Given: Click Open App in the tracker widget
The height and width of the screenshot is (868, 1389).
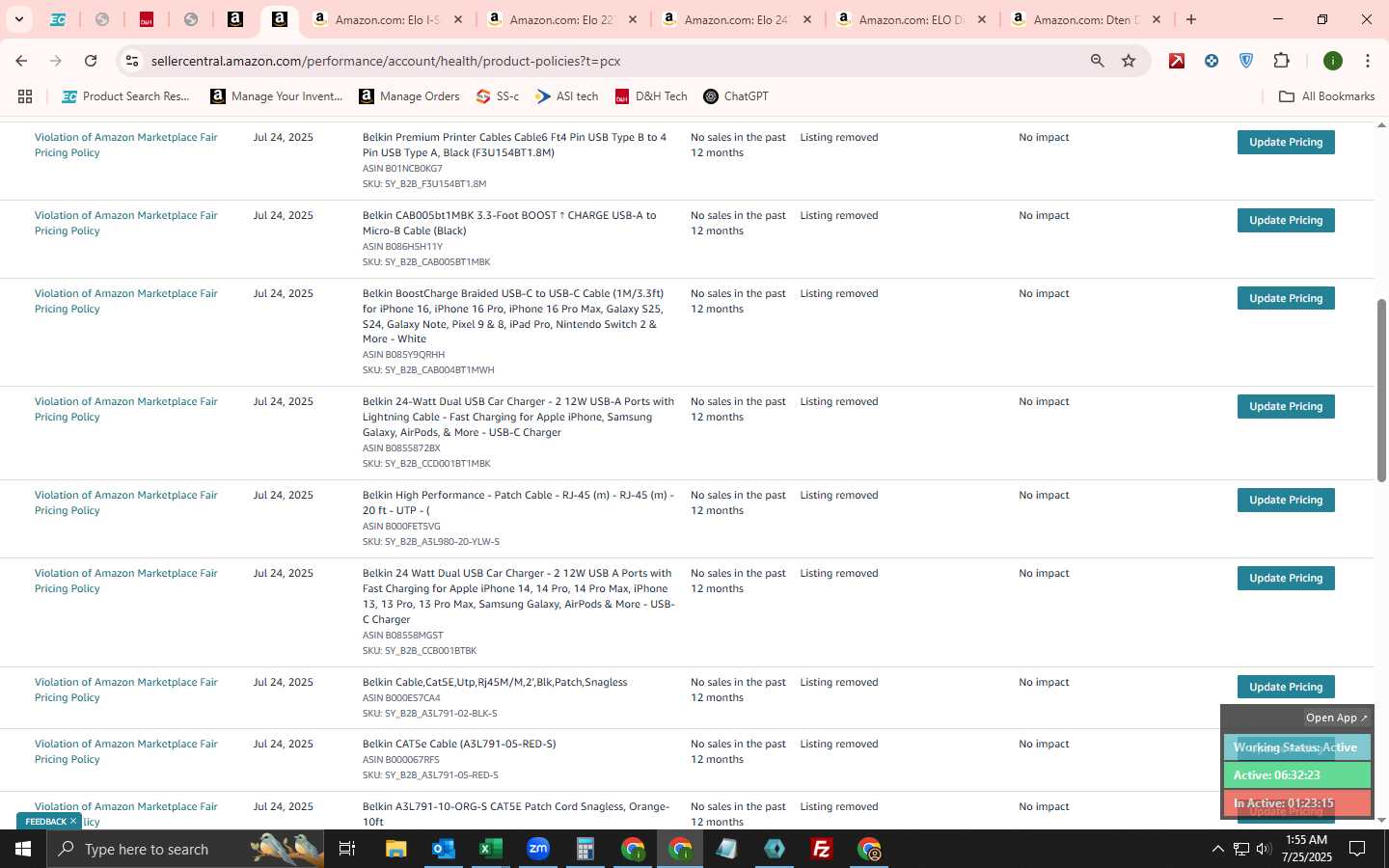Looking at the screenshot, I should pyautogui.click(x=1336, y=718).
